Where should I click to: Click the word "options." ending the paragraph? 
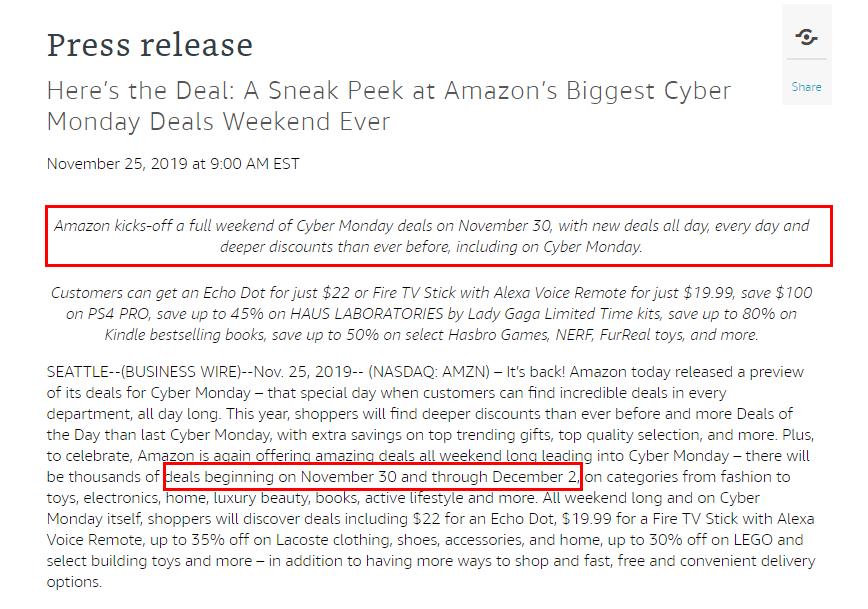[x=74, y=582]
